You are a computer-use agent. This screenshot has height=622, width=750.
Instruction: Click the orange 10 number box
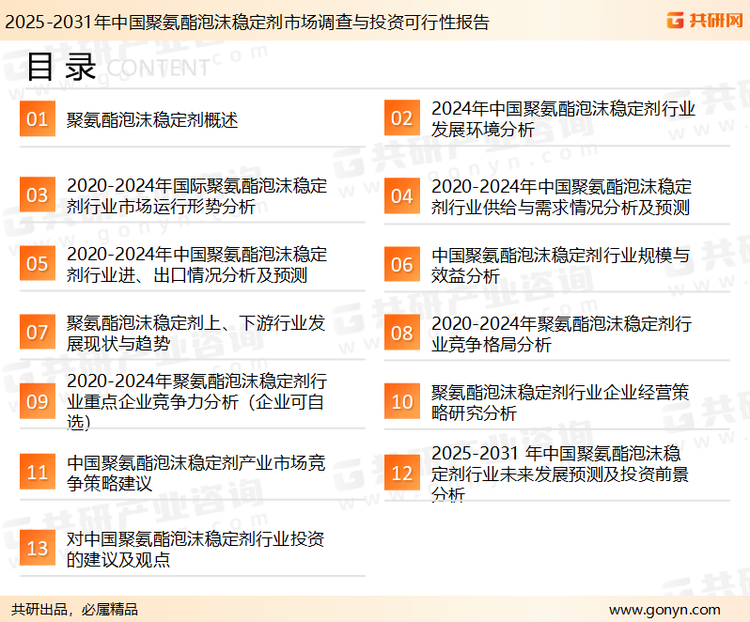click(402, 401)
